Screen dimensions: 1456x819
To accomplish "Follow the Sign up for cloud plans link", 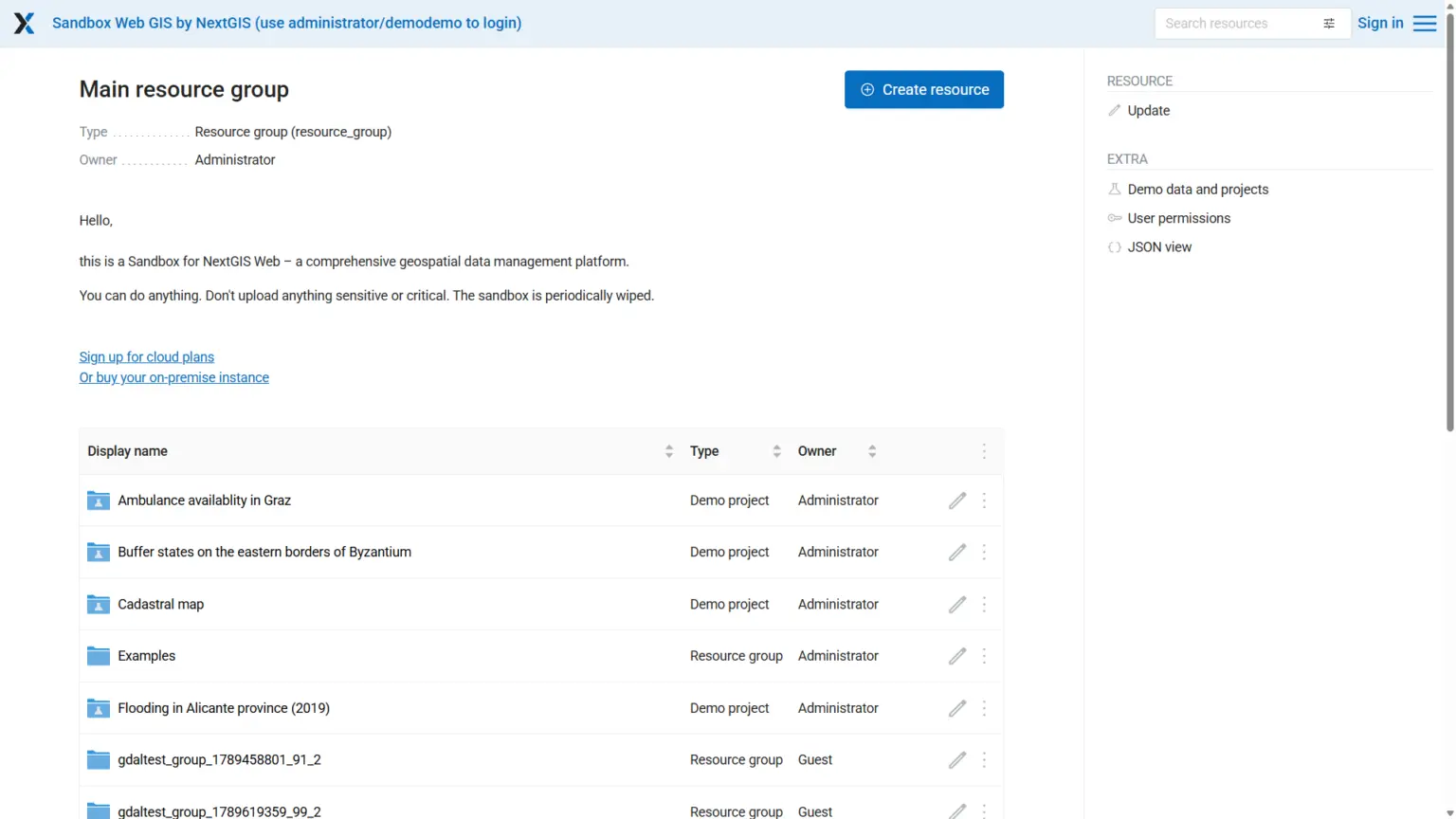I will [x=147, y=357].
